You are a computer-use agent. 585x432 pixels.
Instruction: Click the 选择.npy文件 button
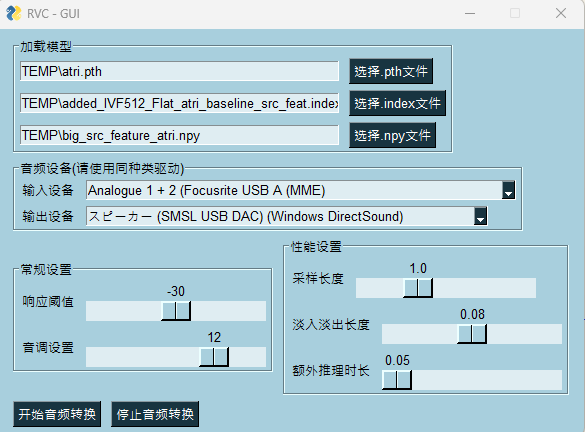[392, 135]
